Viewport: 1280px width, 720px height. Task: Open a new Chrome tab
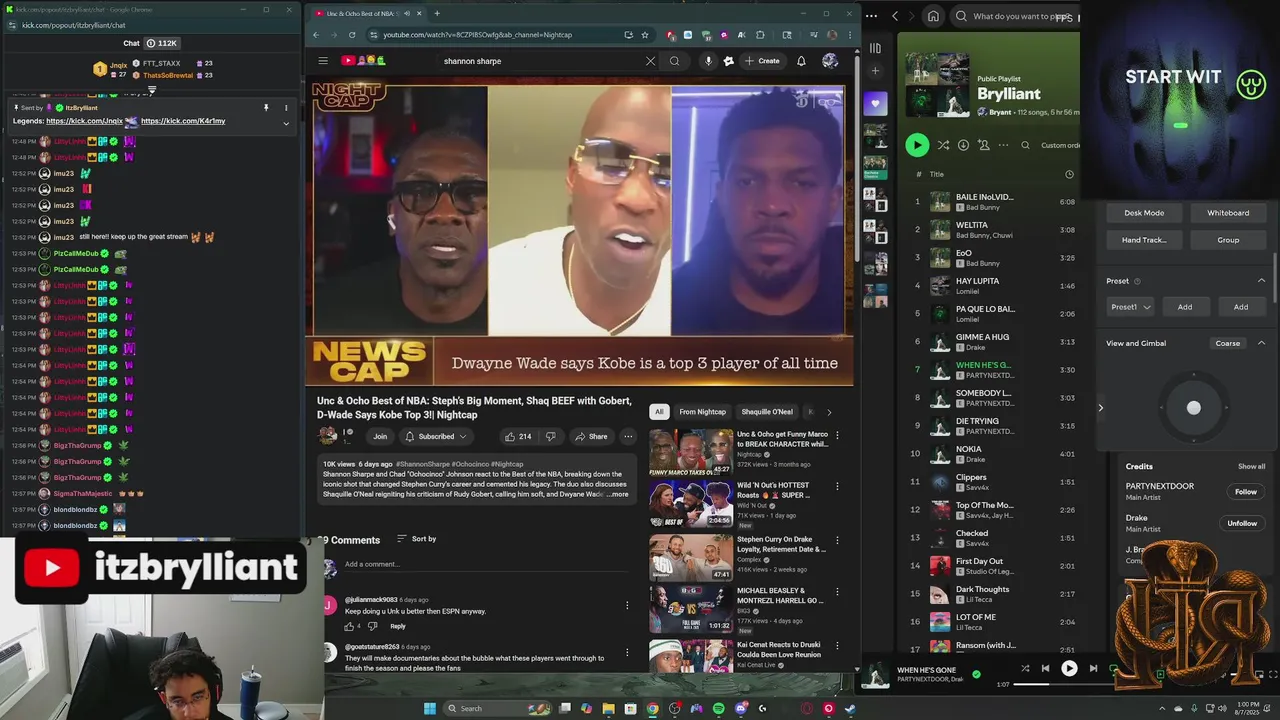pyautogui.click(x=436, y=13)
